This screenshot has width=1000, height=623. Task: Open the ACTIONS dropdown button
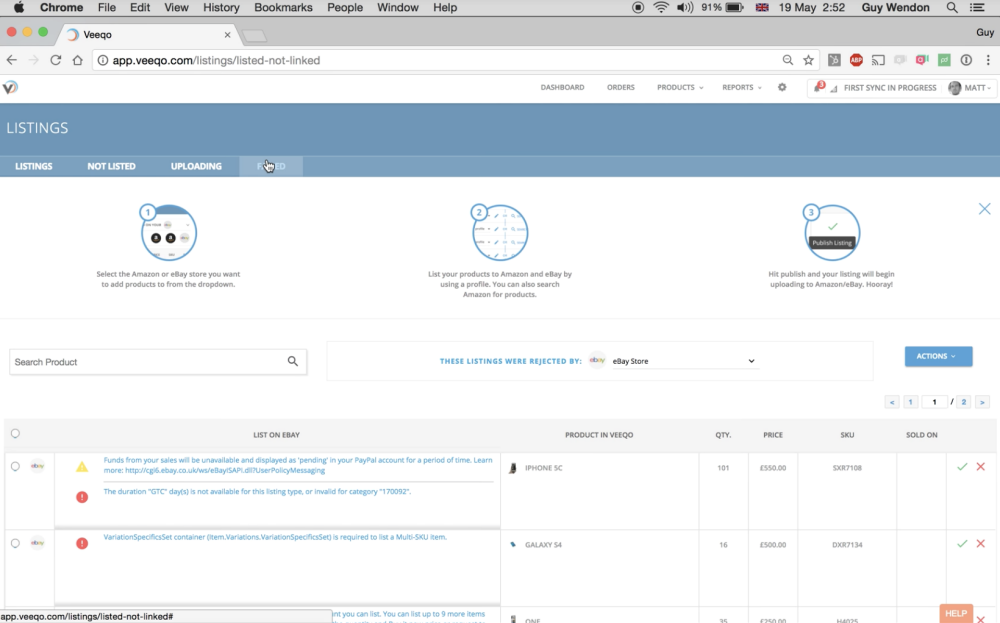(938, 356)
